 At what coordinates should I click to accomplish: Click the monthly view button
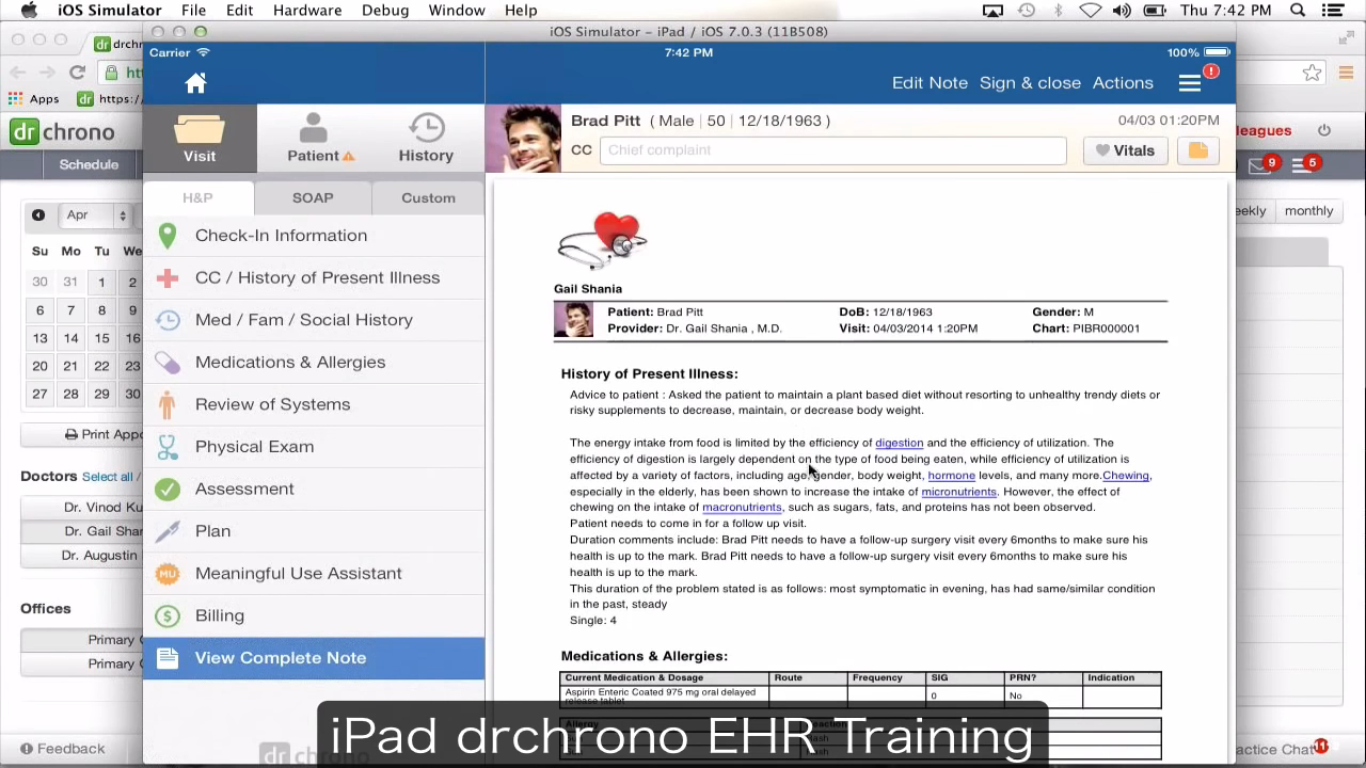(1308, 211)
